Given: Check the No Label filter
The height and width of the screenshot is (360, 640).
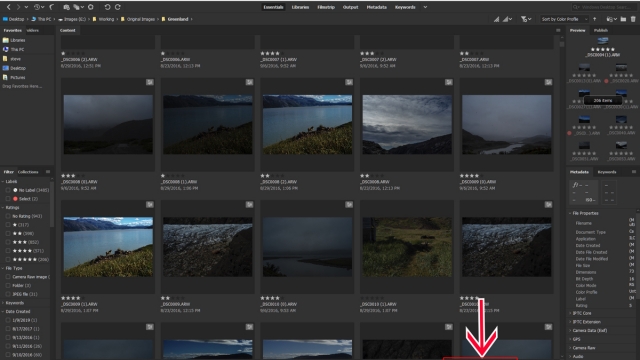Looking at the screenshot, I should point(8,190).
